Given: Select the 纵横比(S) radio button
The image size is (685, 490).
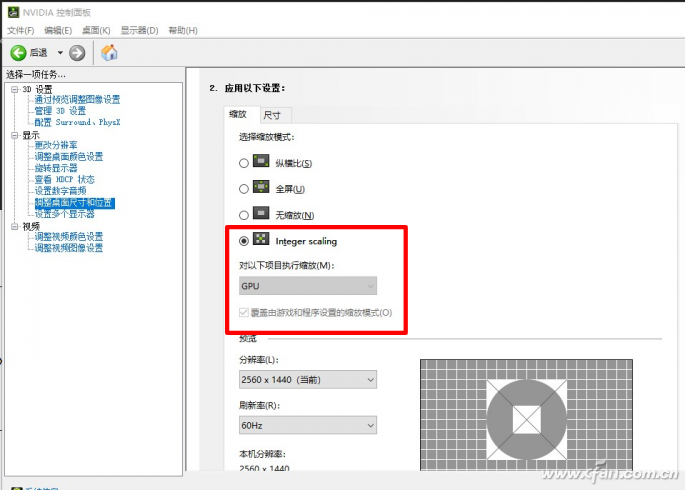Looking at the screenshot, I should pos(244,163).
